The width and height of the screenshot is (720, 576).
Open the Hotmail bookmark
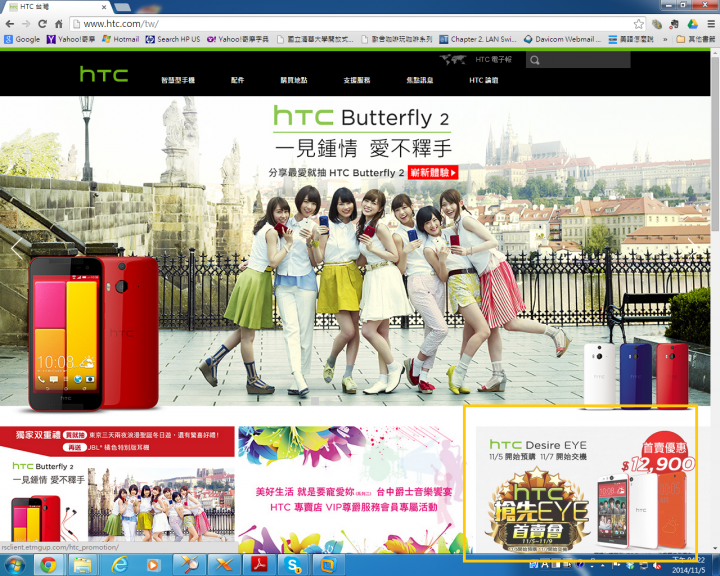(x=121, y=40)
